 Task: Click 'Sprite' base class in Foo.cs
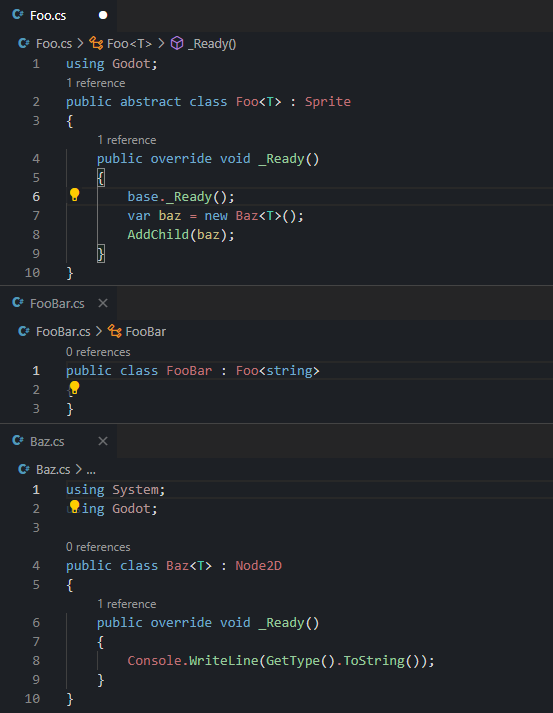[328, 102]
